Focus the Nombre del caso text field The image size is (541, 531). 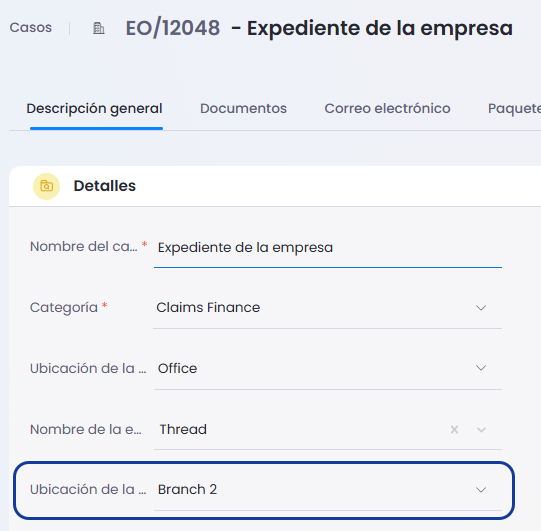(328, 248)
